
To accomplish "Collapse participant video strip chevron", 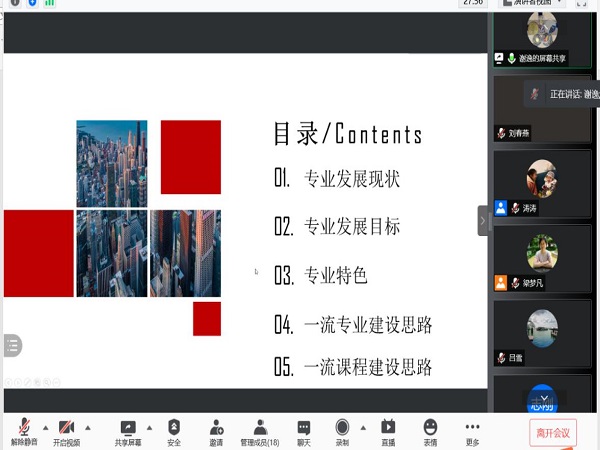I will (483, 221).
